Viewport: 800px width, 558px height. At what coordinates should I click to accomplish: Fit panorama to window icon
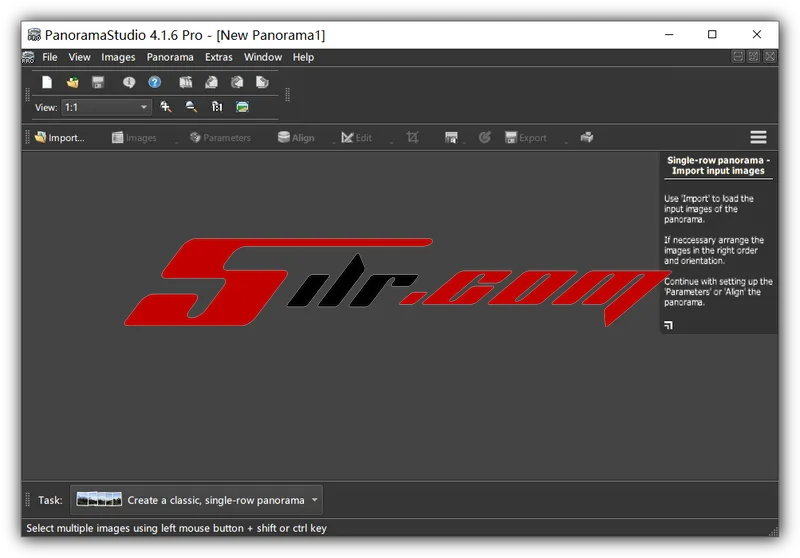(242, 107)
